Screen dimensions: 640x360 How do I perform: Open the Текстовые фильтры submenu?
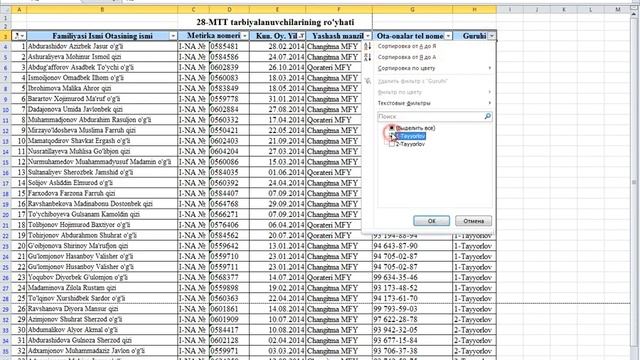click(x=404, y=103)
